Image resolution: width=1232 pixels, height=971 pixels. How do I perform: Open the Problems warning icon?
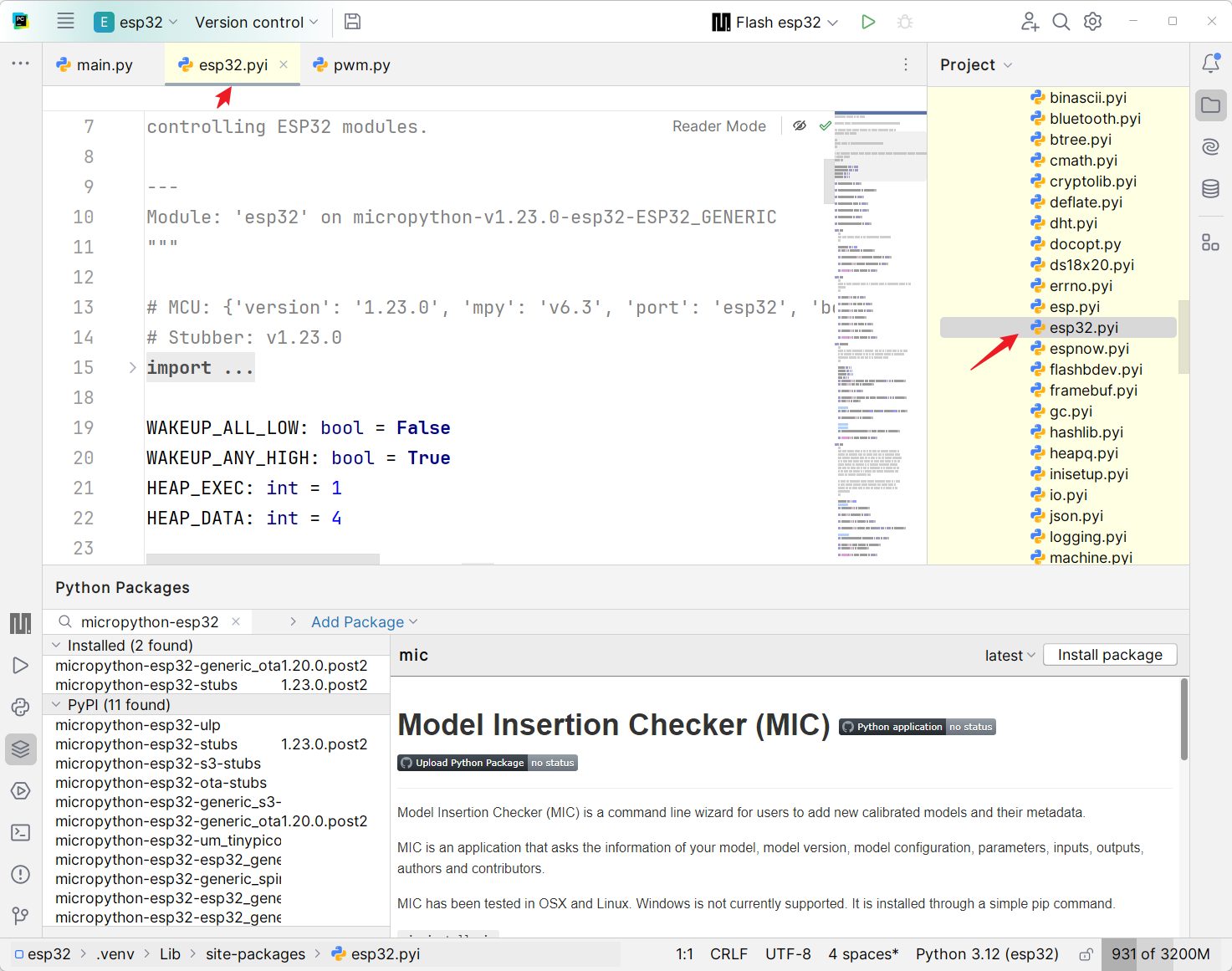[x=20, y=874]
